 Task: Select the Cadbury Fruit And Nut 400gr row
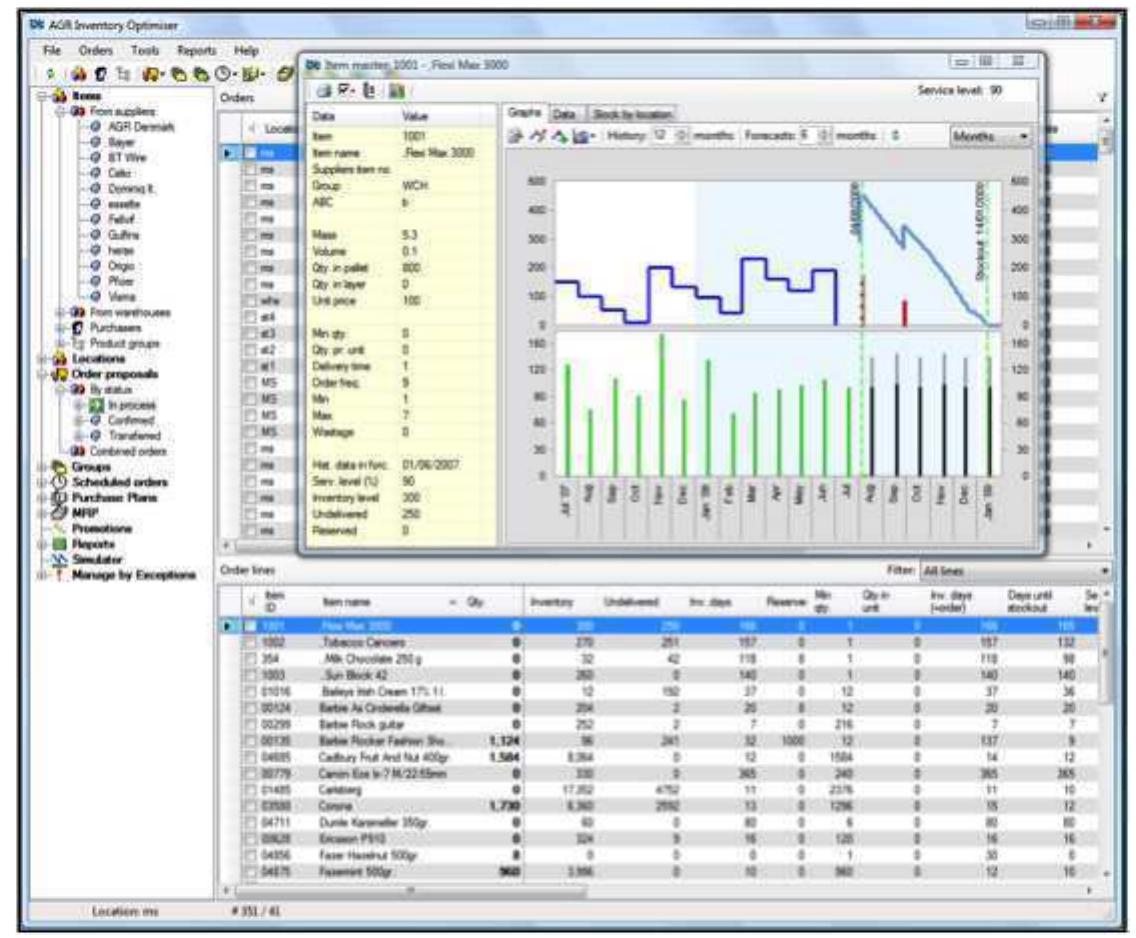pyautogui.click(x=667, y=757)
